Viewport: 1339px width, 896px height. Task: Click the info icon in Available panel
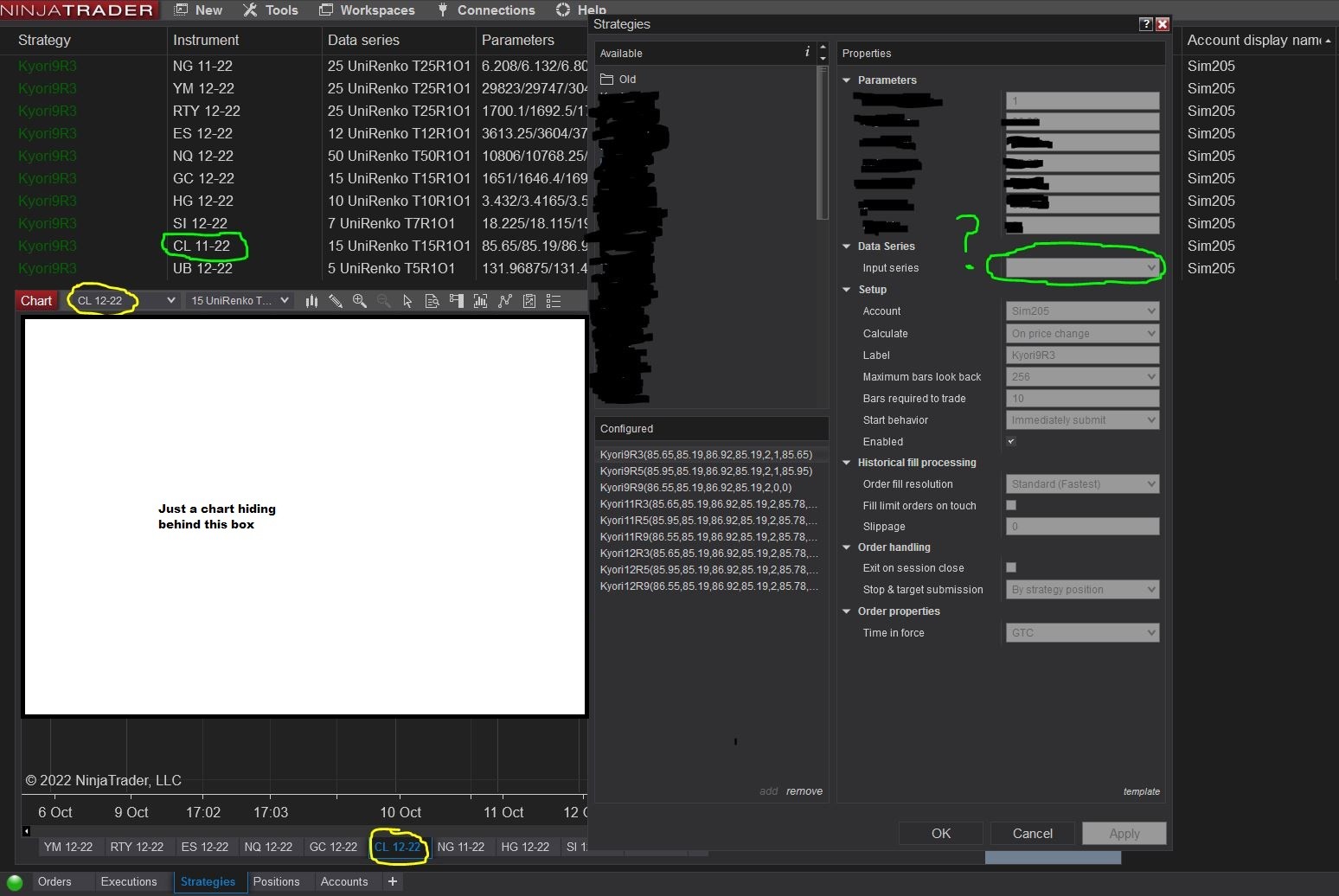pos(807,52)
